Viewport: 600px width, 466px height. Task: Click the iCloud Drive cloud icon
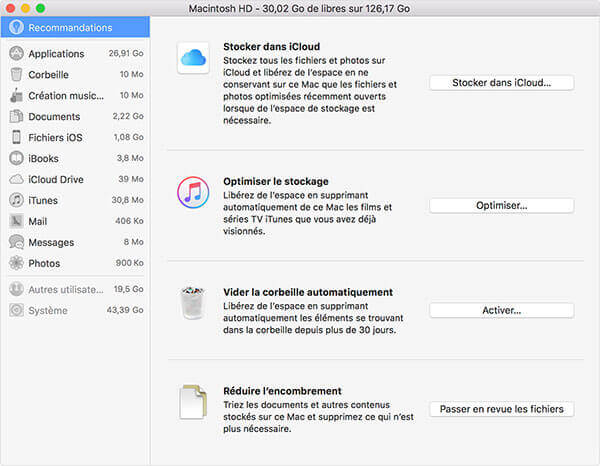[16, 179]
